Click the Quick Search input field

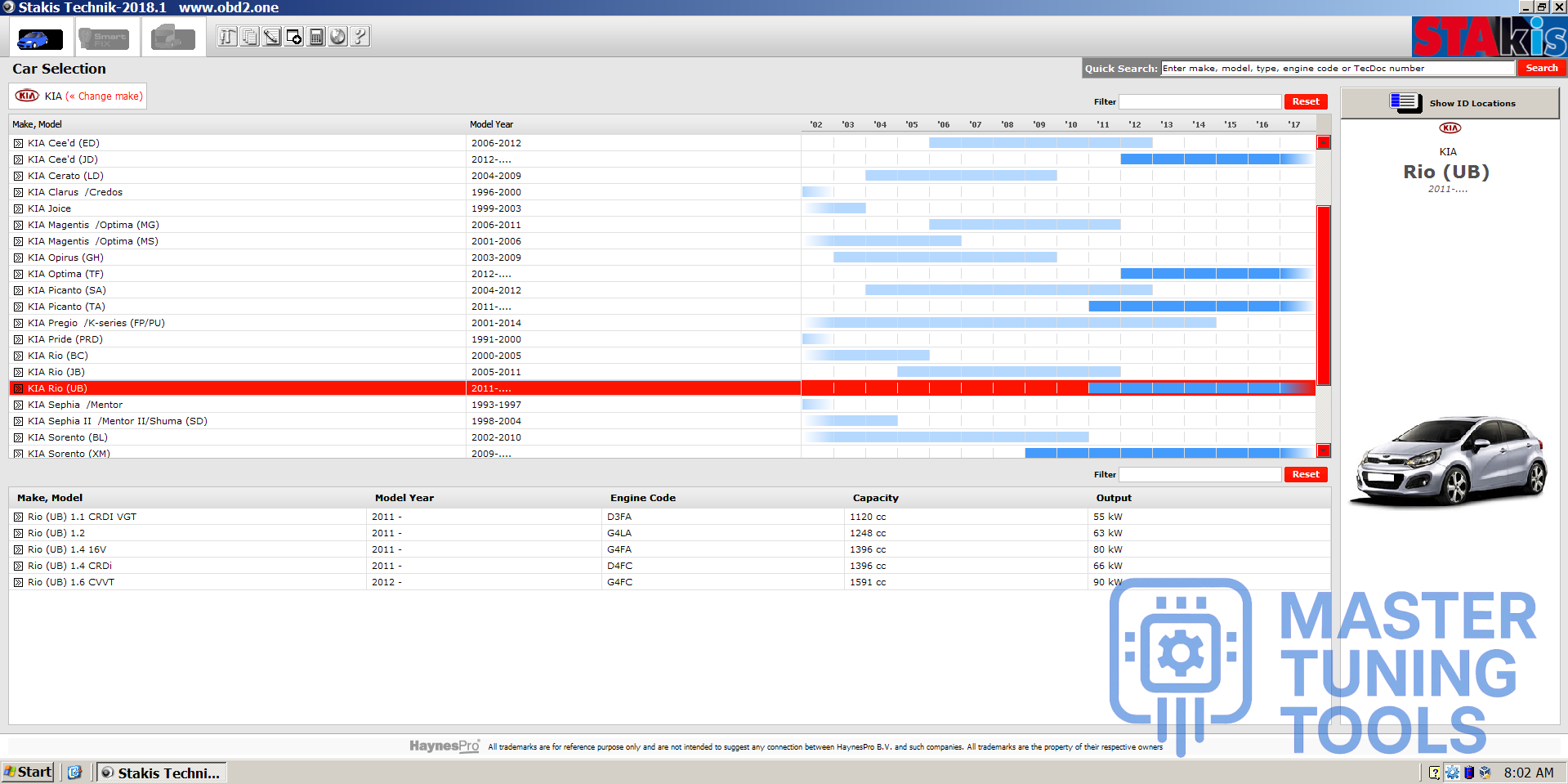point(1337,69)
